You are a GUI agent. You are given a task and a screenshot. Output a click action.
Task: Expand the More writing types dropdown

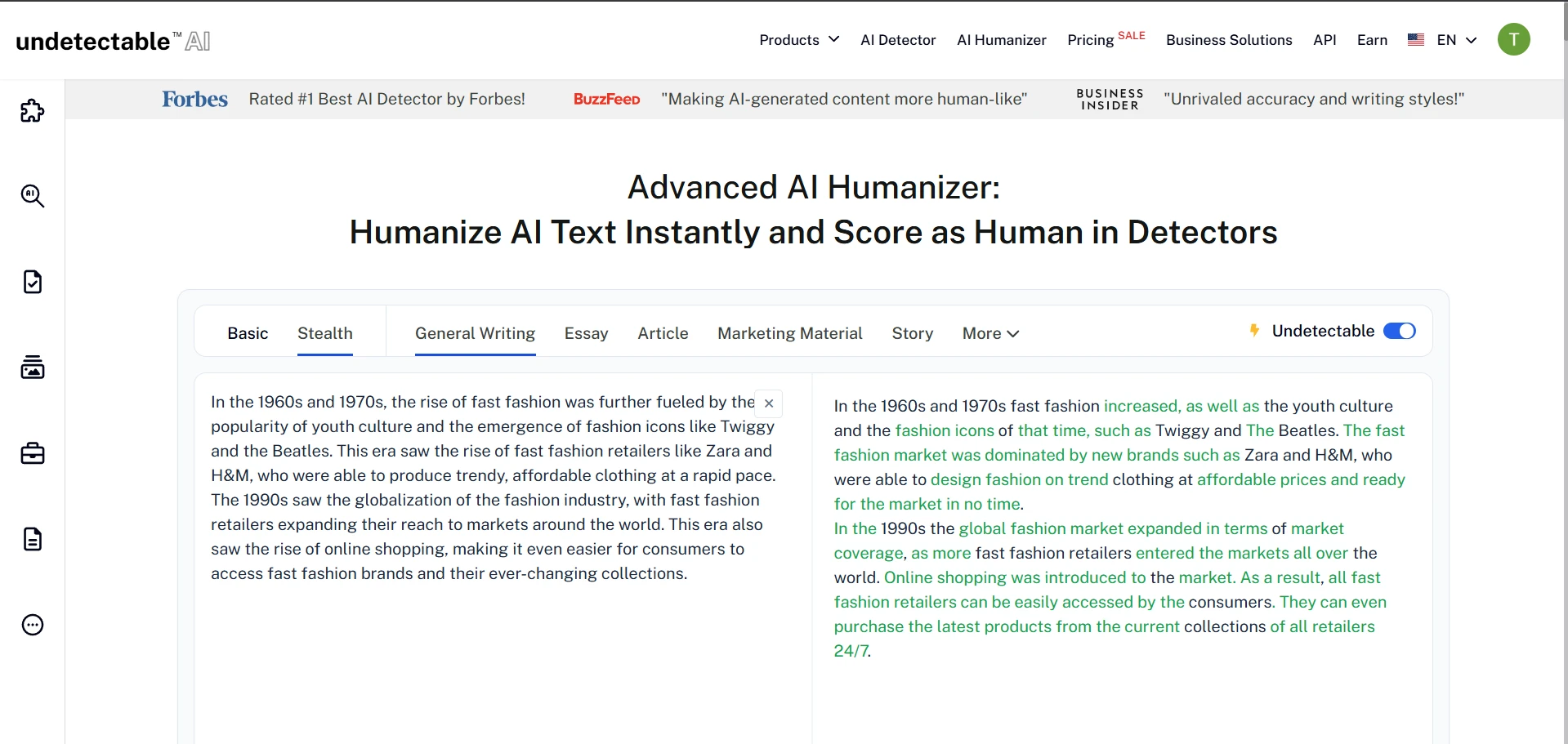pyautogui.click(x=990, y=333)
